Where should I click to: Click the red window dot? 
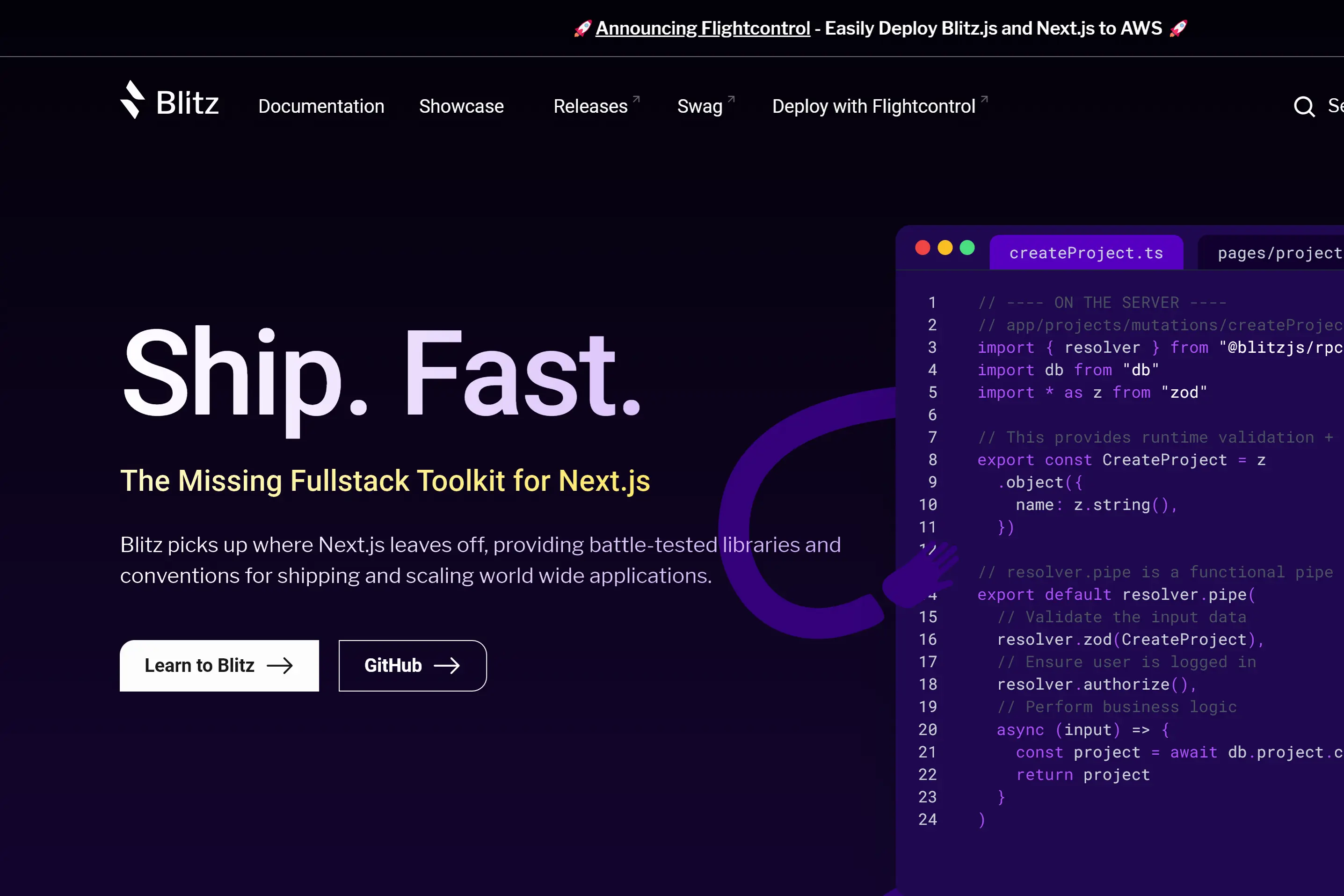(923, 248)
